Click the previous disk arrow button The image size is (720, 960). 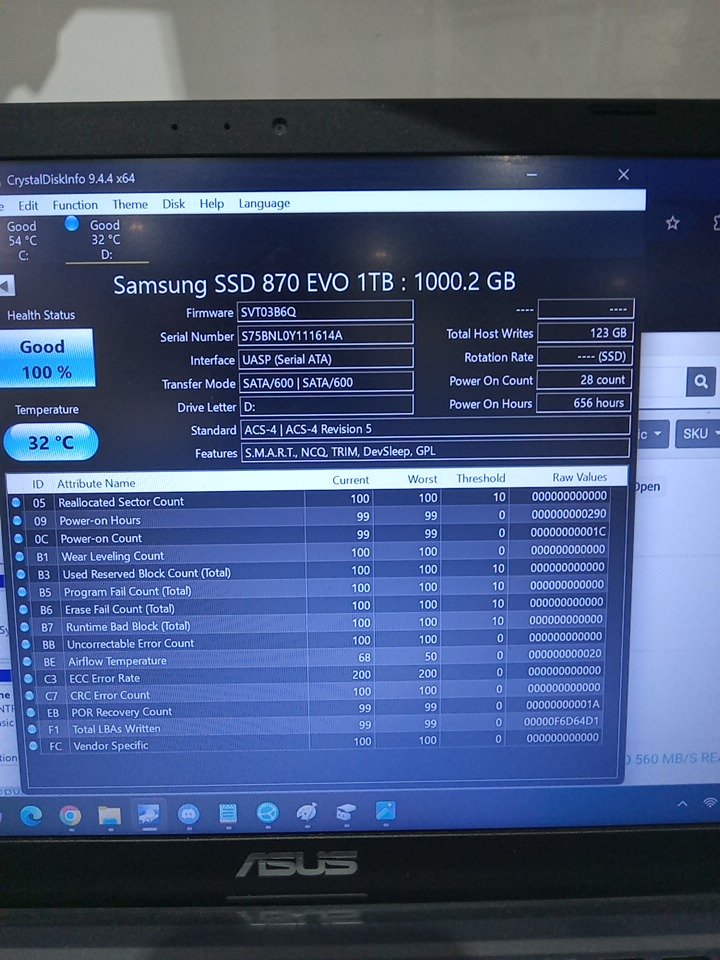pyautogui.click(x=7, y=285)
